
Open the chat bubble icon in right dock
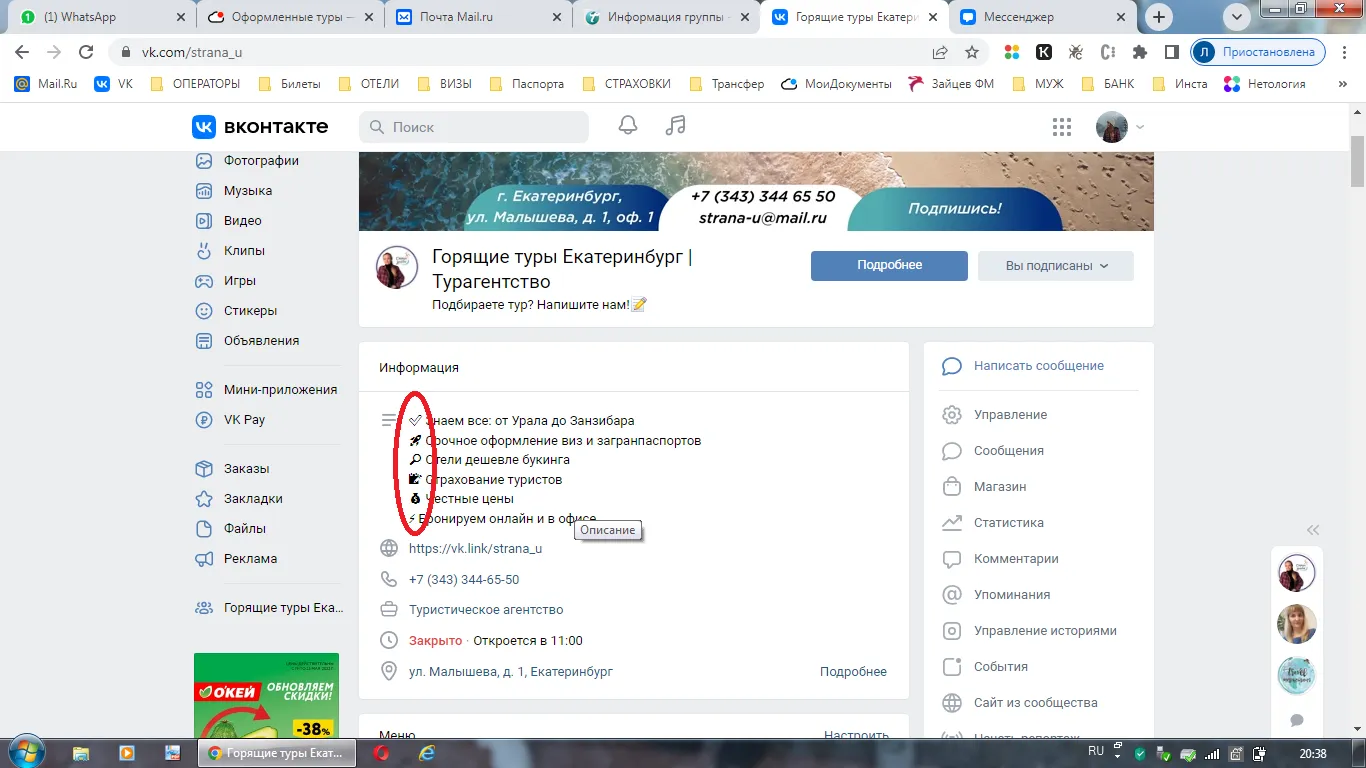coord(1297,720)
